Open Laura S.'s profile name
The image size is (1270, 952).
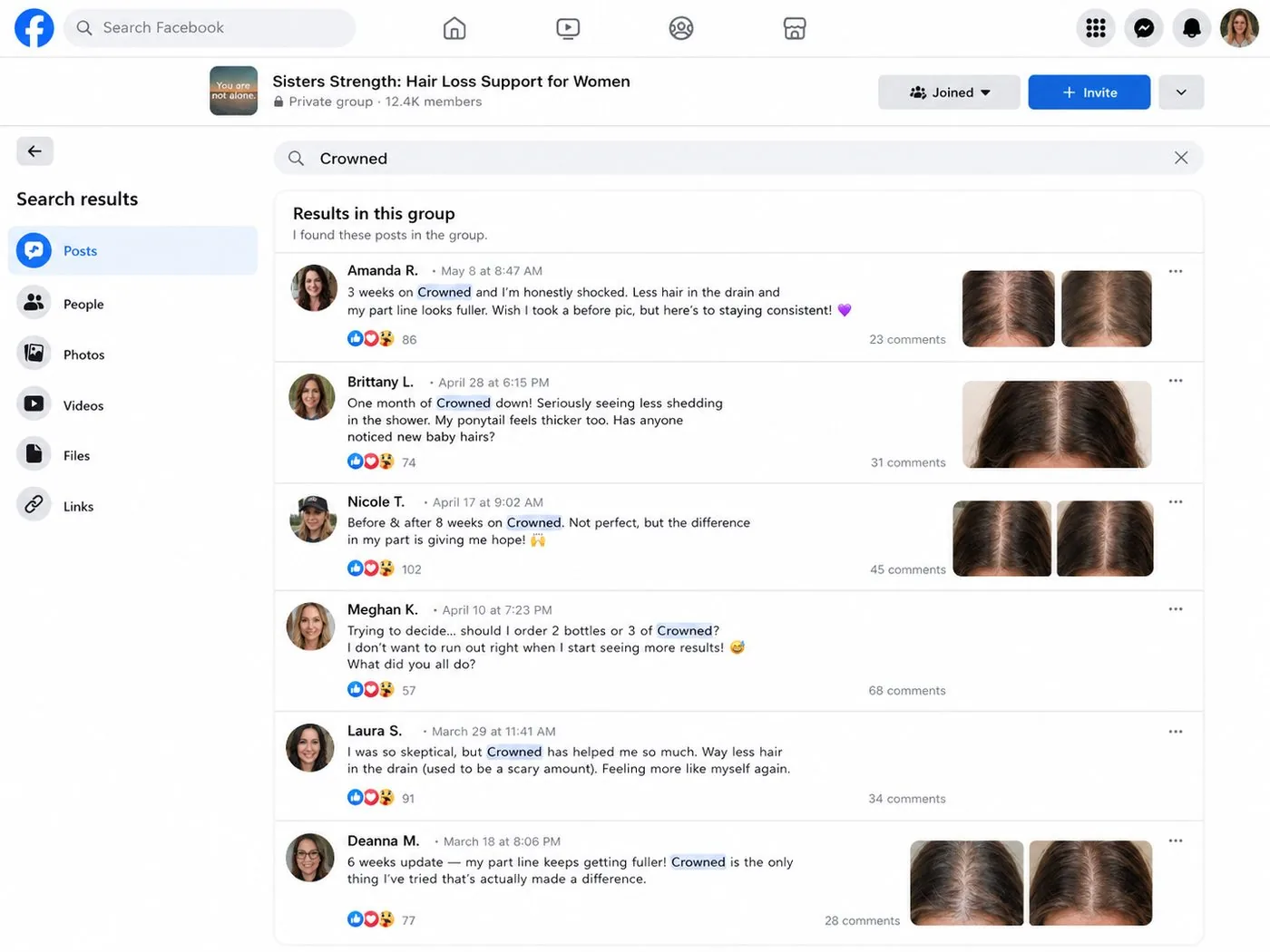click(x=375, y=731)
